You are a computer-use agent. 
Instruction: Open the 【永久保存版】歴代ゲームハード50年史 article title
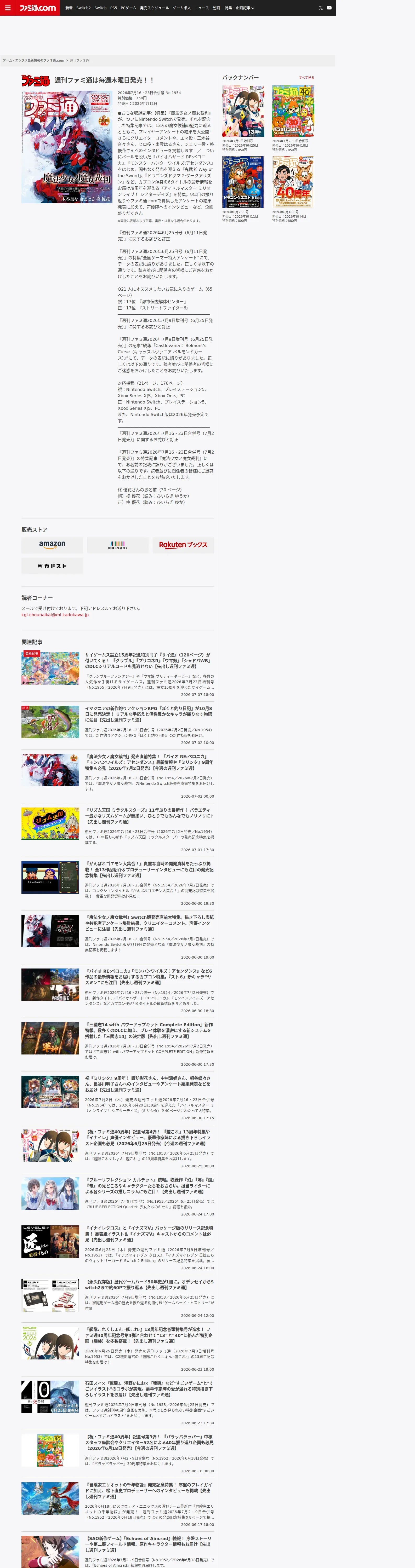point(149,1284)
